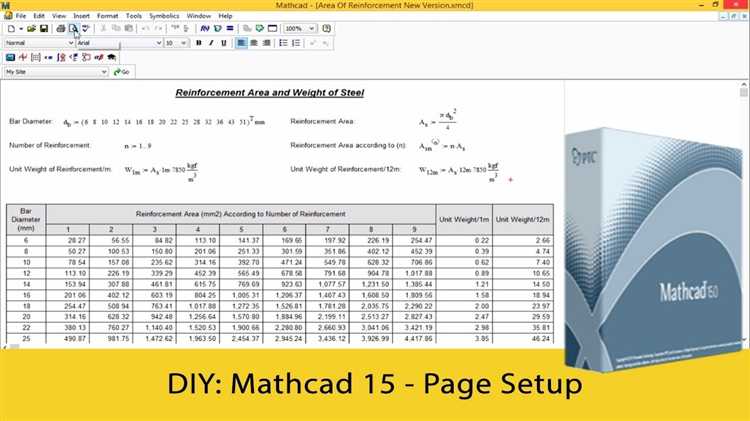
Task: Open the Evaluation math palette
Action: [x=48, y=57]
